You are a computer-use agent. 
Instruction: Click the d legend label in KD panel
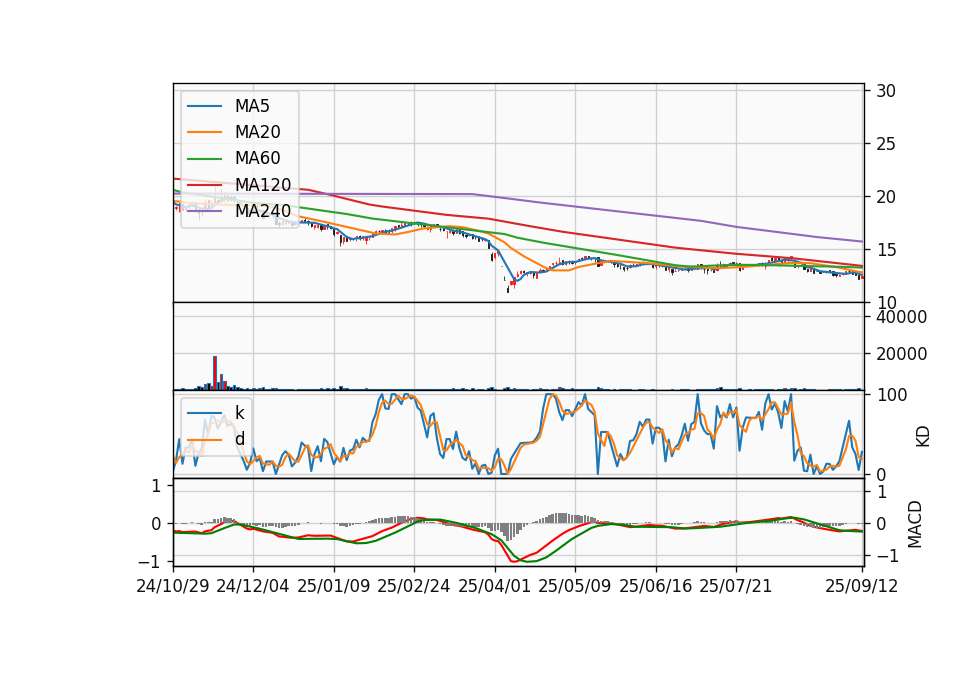(239, 439)
